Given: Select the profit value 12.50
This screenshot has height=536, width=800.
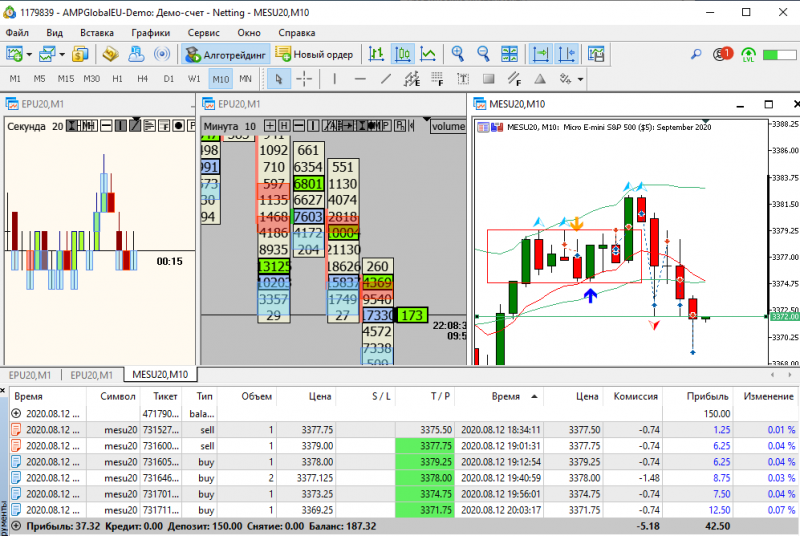Looking at the screenshot, I should [719, 510].
